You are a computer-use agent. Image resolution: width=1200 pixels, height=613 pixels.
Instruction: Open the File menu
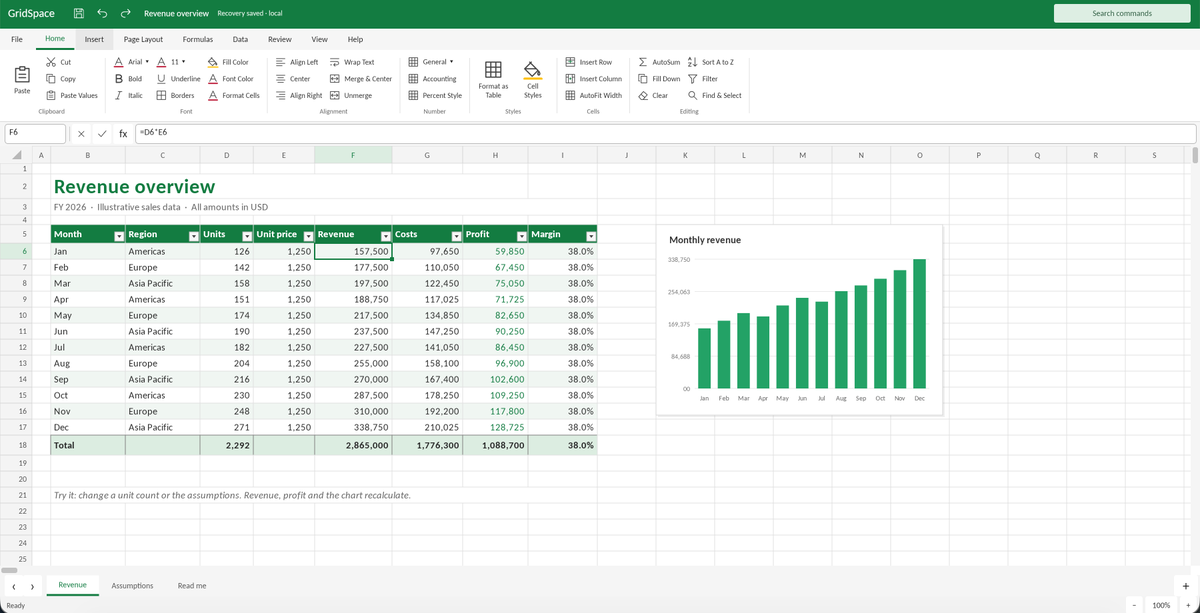click(x=17, y=39)
